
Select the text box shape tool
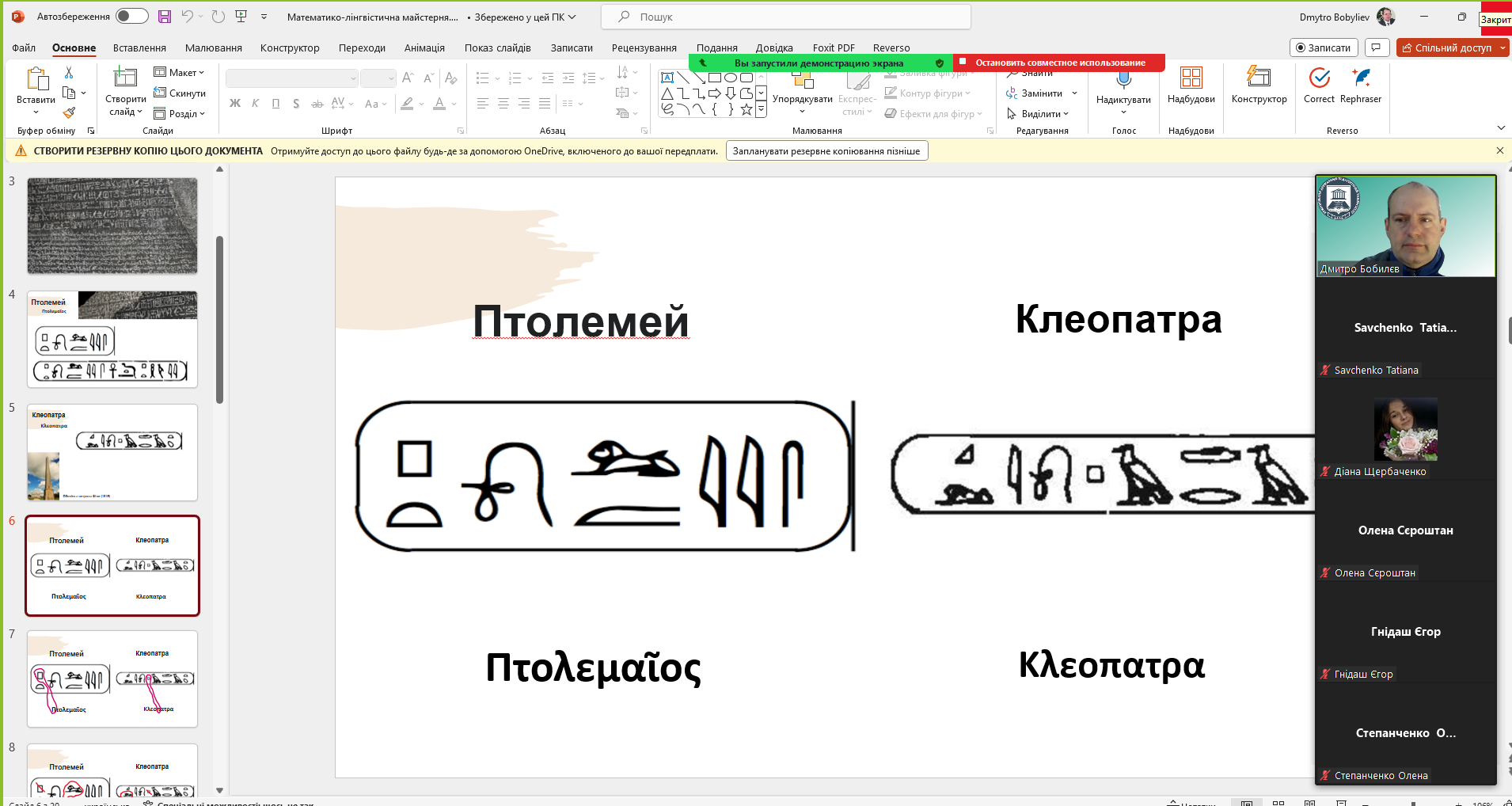point(667,78)
